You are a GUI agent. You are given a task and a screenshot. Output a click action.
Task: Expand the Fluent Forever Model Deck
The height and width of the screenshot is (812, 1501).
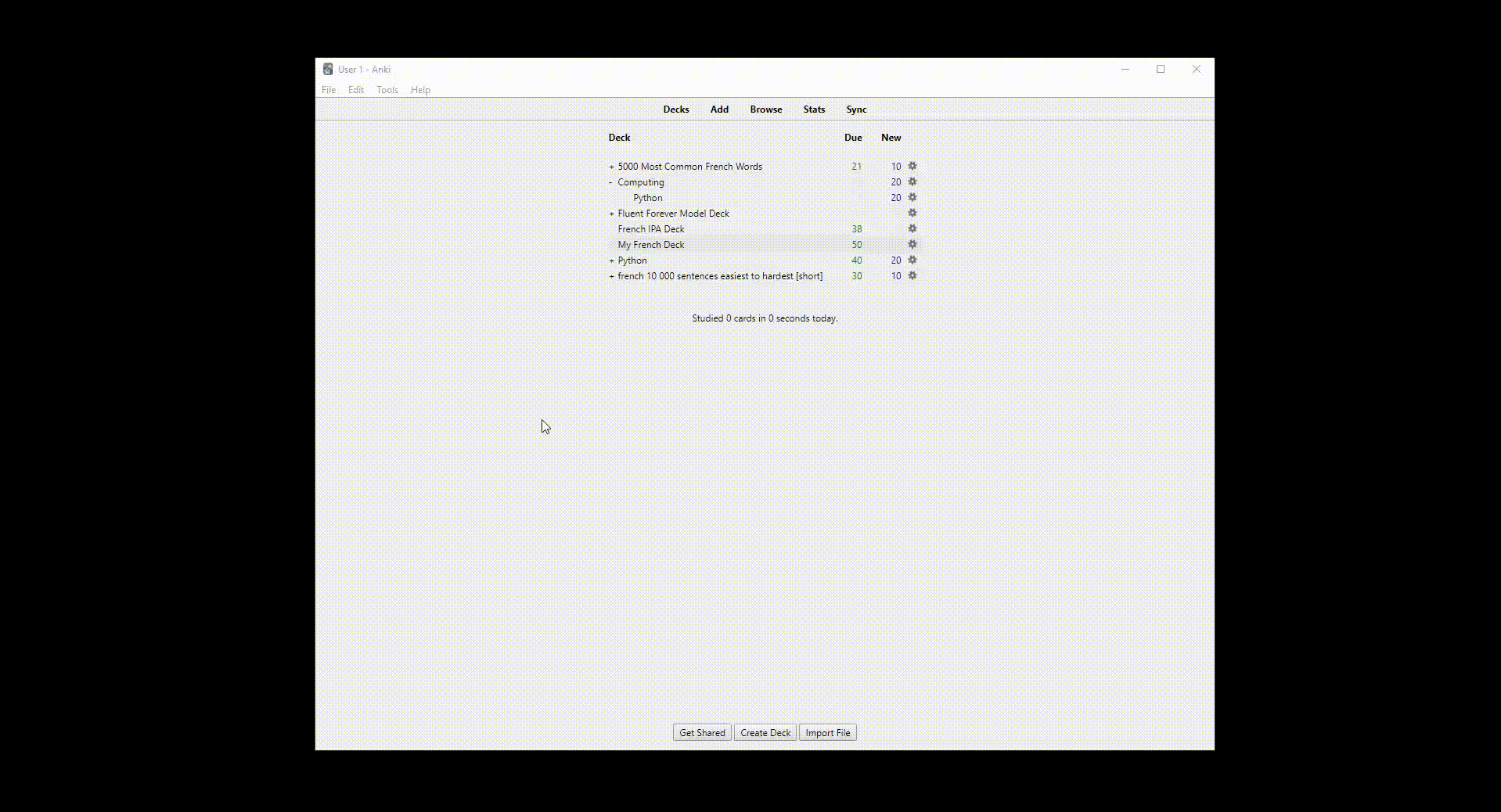(x=611, y=214)
